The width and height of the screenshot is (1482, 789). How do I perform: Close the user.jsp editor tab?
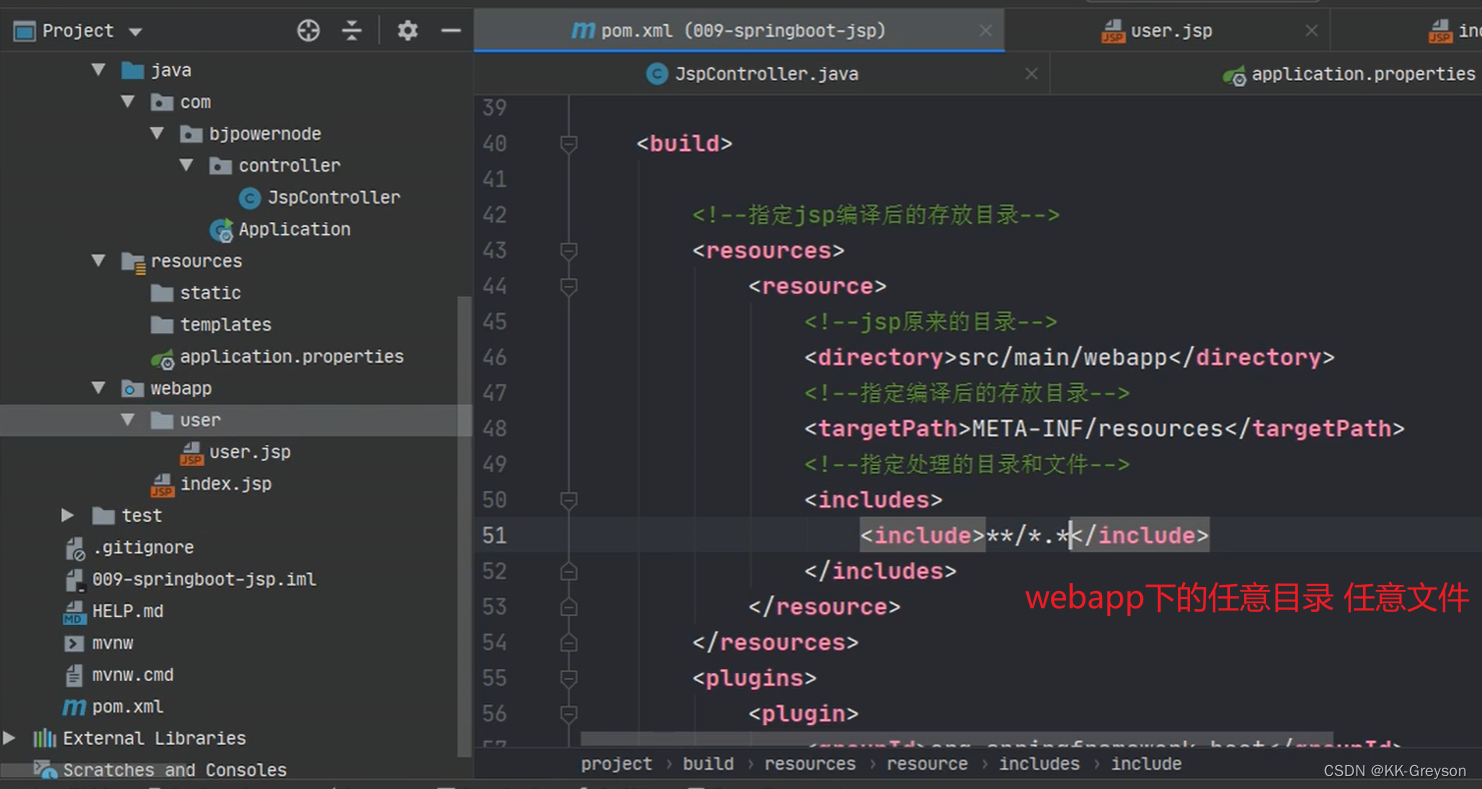(1311, 31)
